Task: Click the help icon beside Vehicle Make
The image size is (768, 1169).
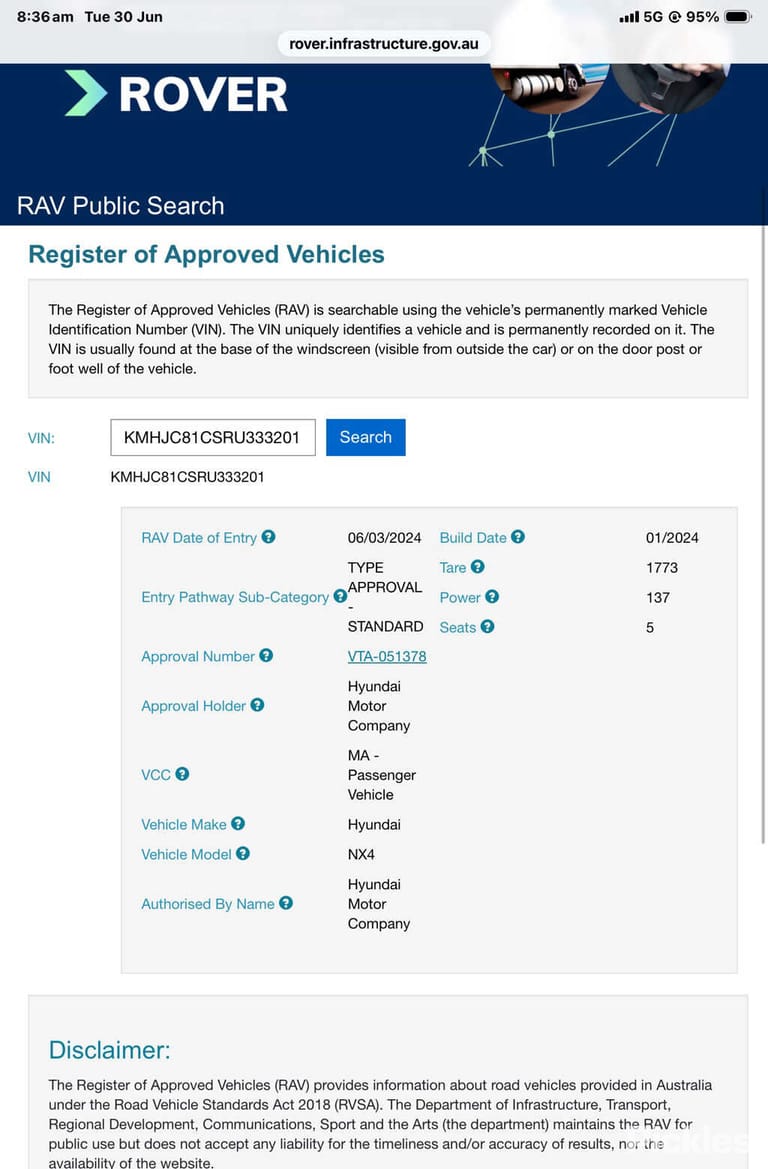Action: pyautogui.click(x=238, y=823)
